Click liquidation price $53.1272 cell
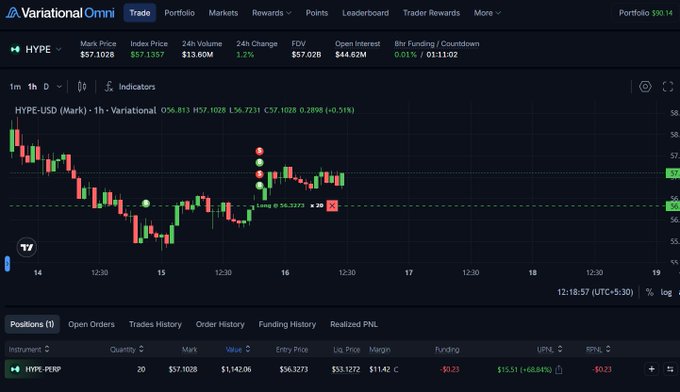Image resolution: width=680 pixels, height=392 pixels. pos(346,369)
